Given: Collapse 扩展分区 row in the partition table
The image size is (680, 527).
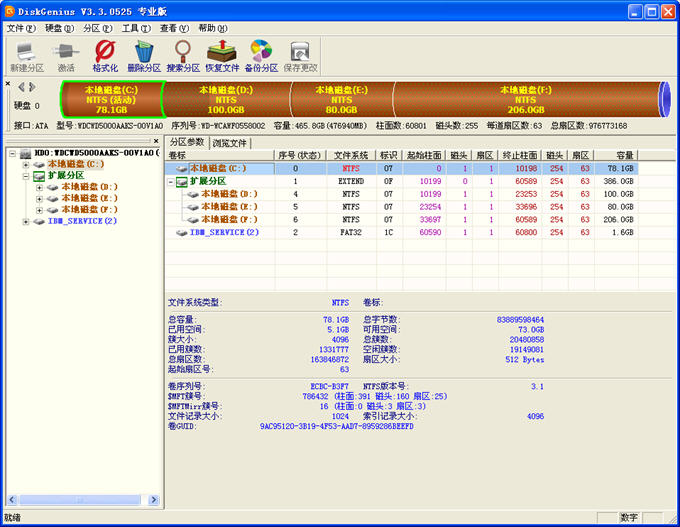Looking at the screenshot, I should coord(170,182).
